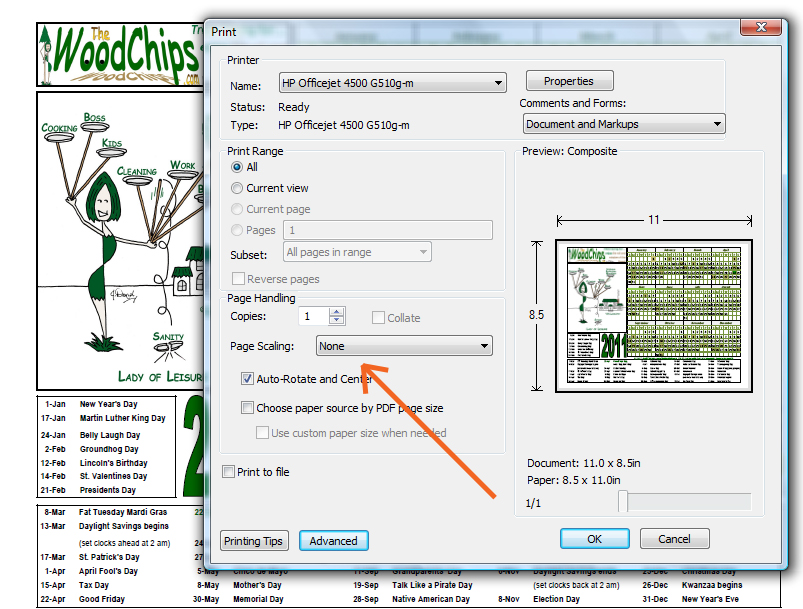This screenshot has width=803, height=609.
Task: Click "New Year's Day" in document
Action: coord(109,404)
